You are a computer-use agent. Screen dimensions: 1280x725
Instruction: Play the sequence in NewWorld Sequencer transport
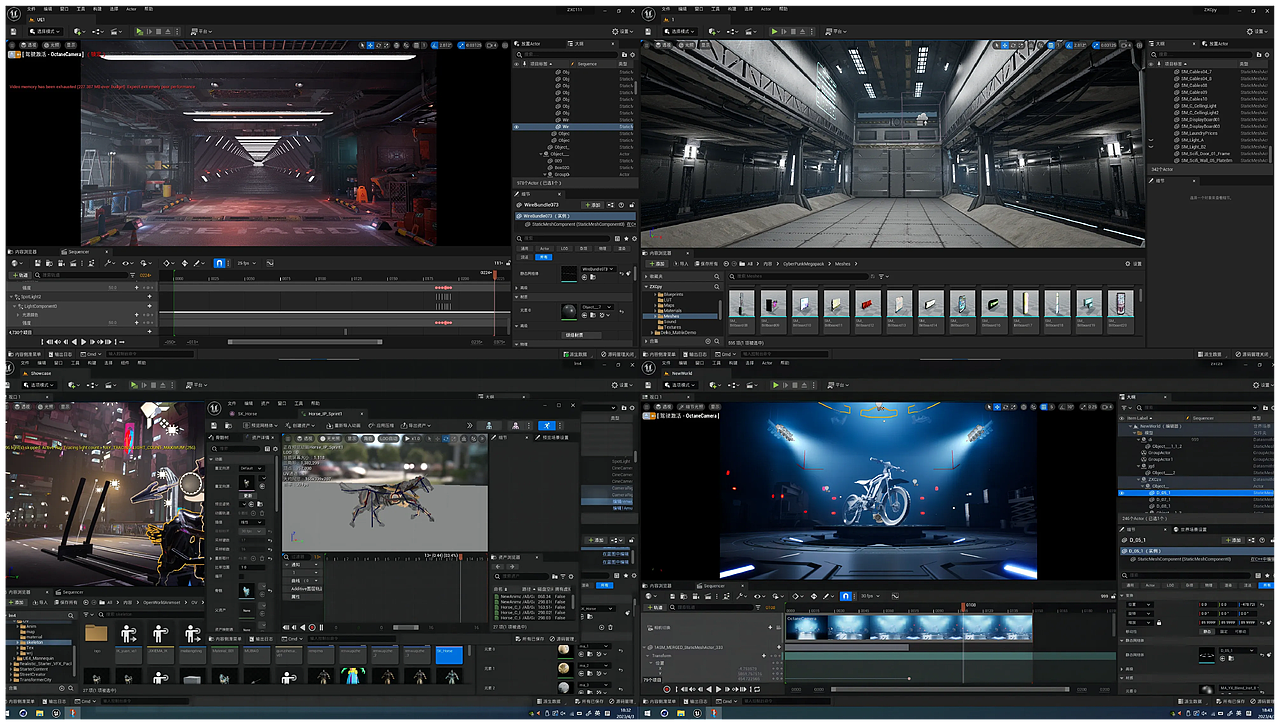[719, 689]
